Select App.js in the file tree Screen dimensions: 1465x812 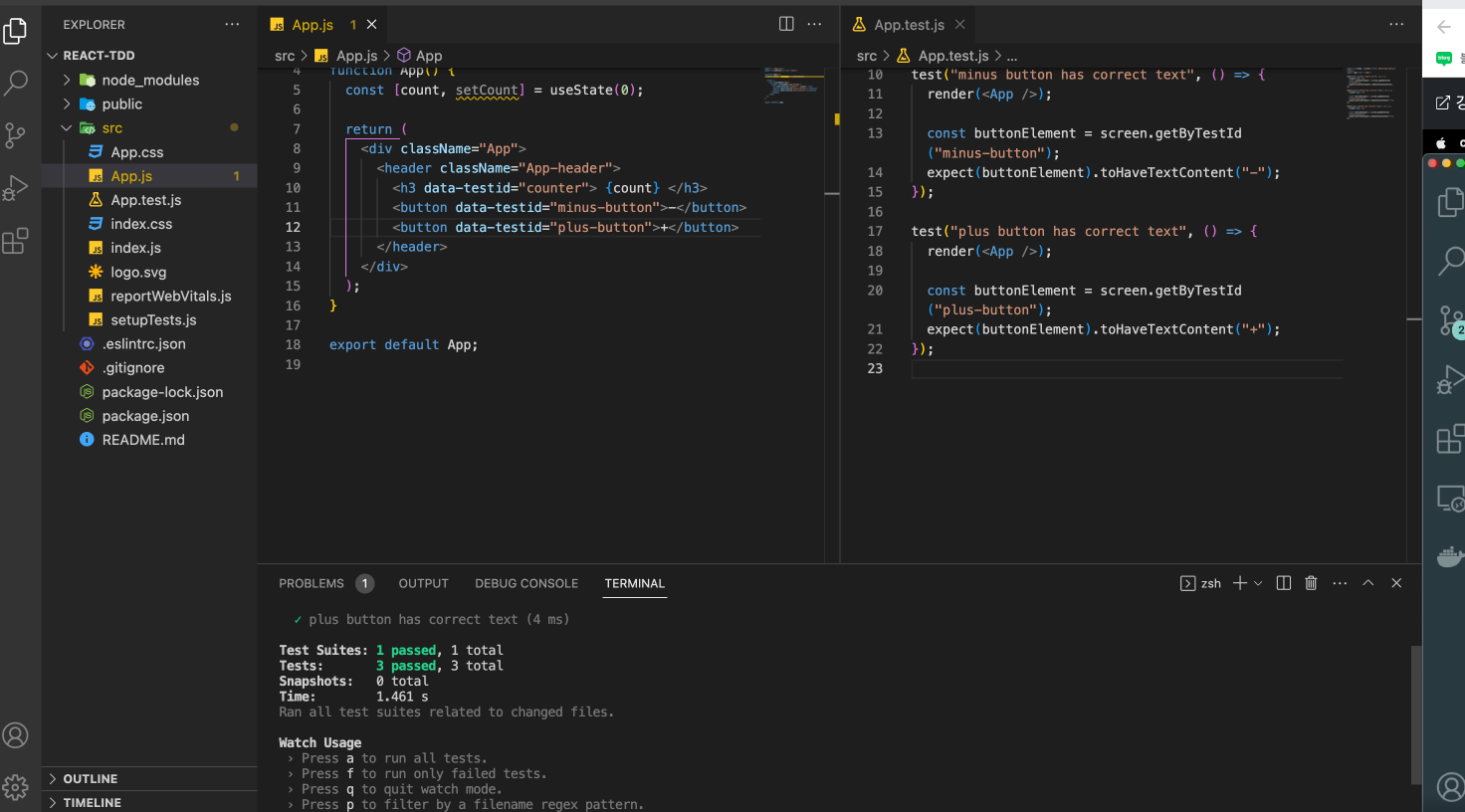149,176
